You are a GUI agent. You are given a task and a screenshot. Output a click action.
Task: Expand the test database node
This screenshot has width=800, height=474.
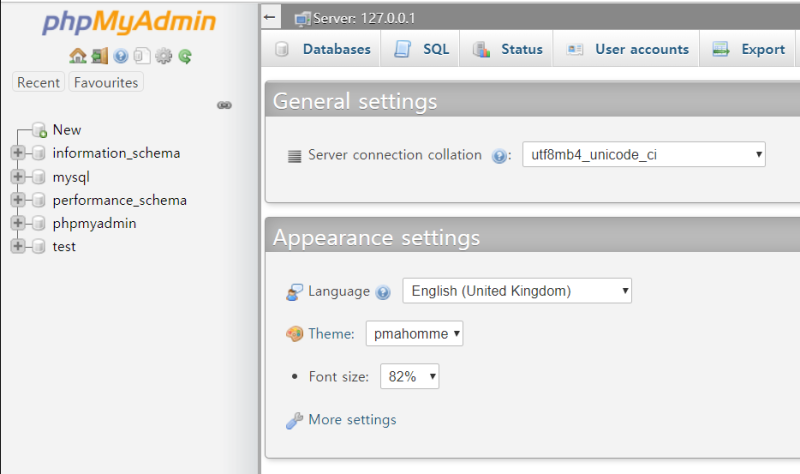[x=18, y=246]
